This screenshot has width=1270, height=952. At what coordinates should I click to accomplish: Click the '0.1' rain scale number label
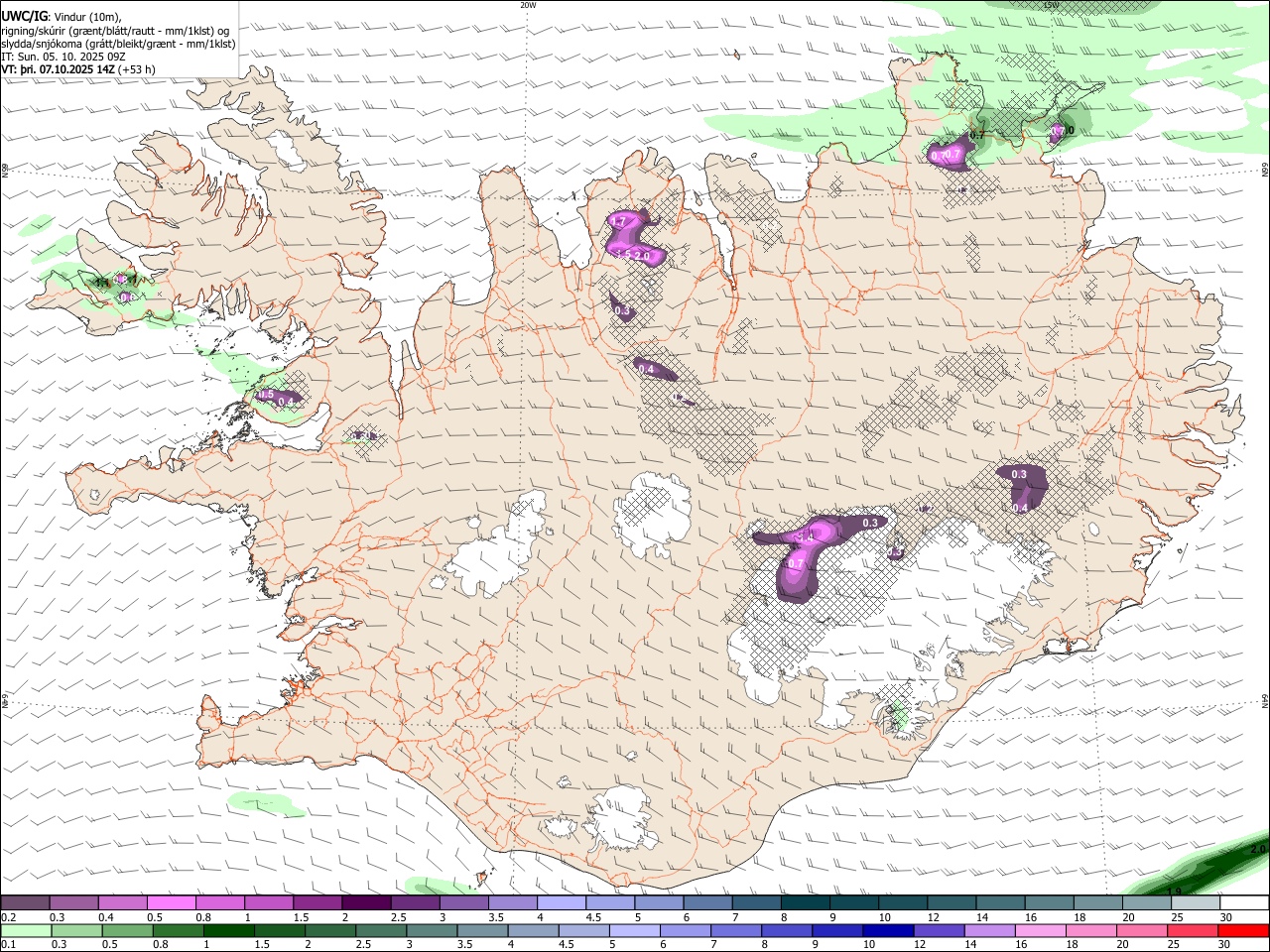(7, 944)
